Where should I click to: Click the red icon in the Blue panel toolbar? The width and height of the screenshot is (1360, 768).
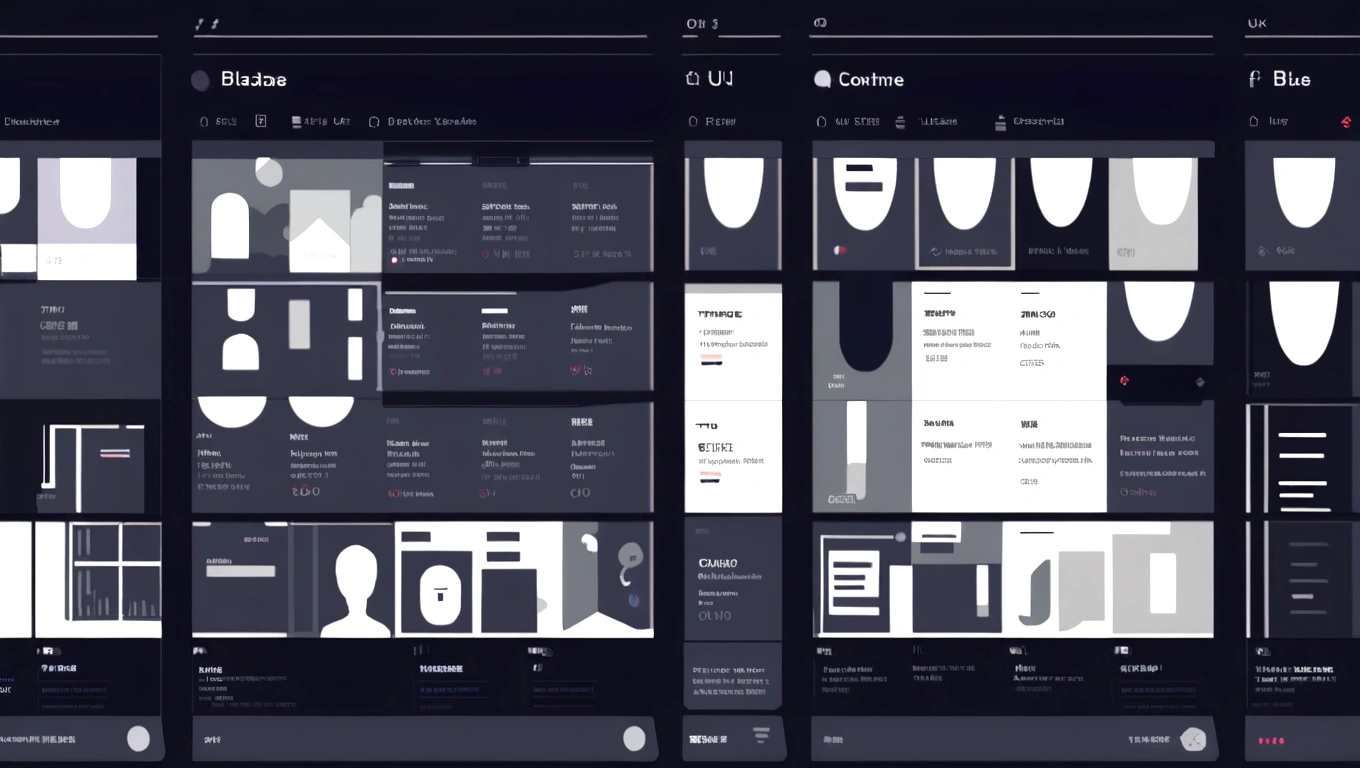click(x=1346, y=122)
